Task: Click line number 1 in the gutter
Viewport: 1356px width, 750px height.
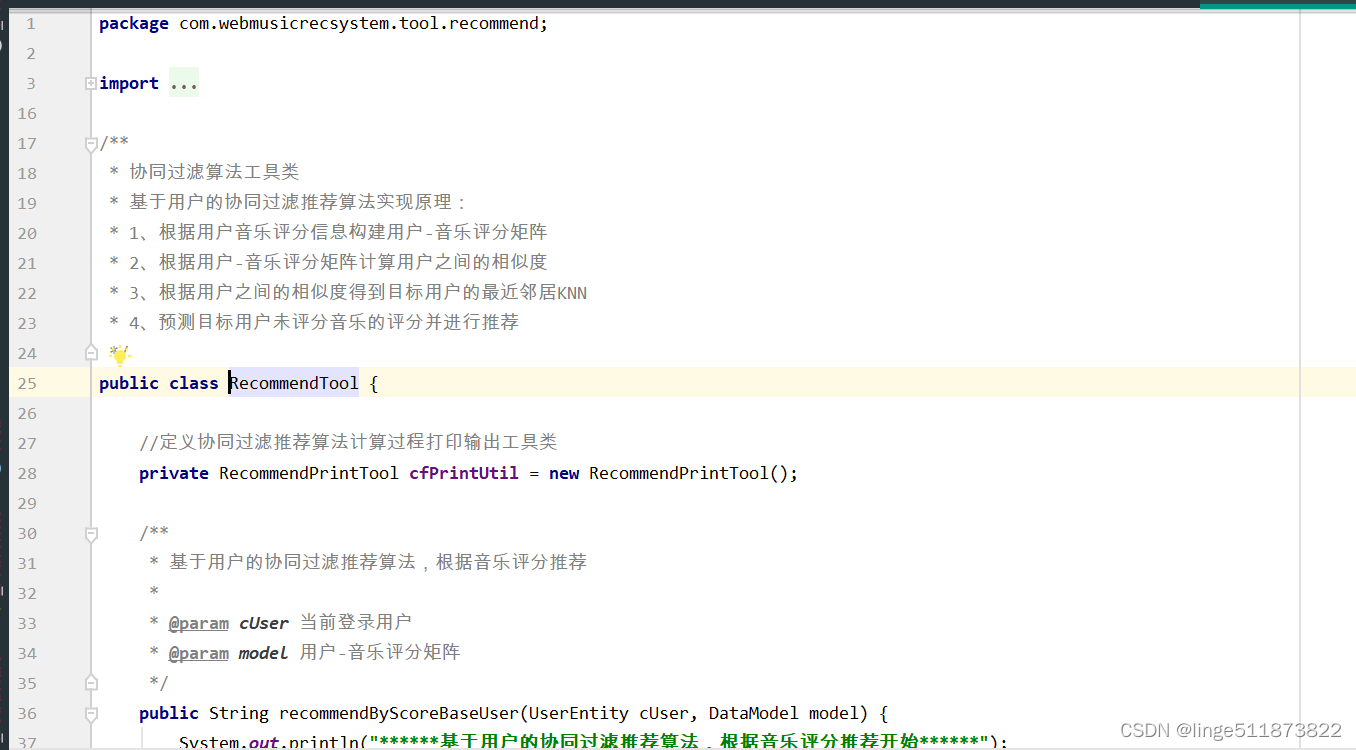Action: [x=31, y=23]
